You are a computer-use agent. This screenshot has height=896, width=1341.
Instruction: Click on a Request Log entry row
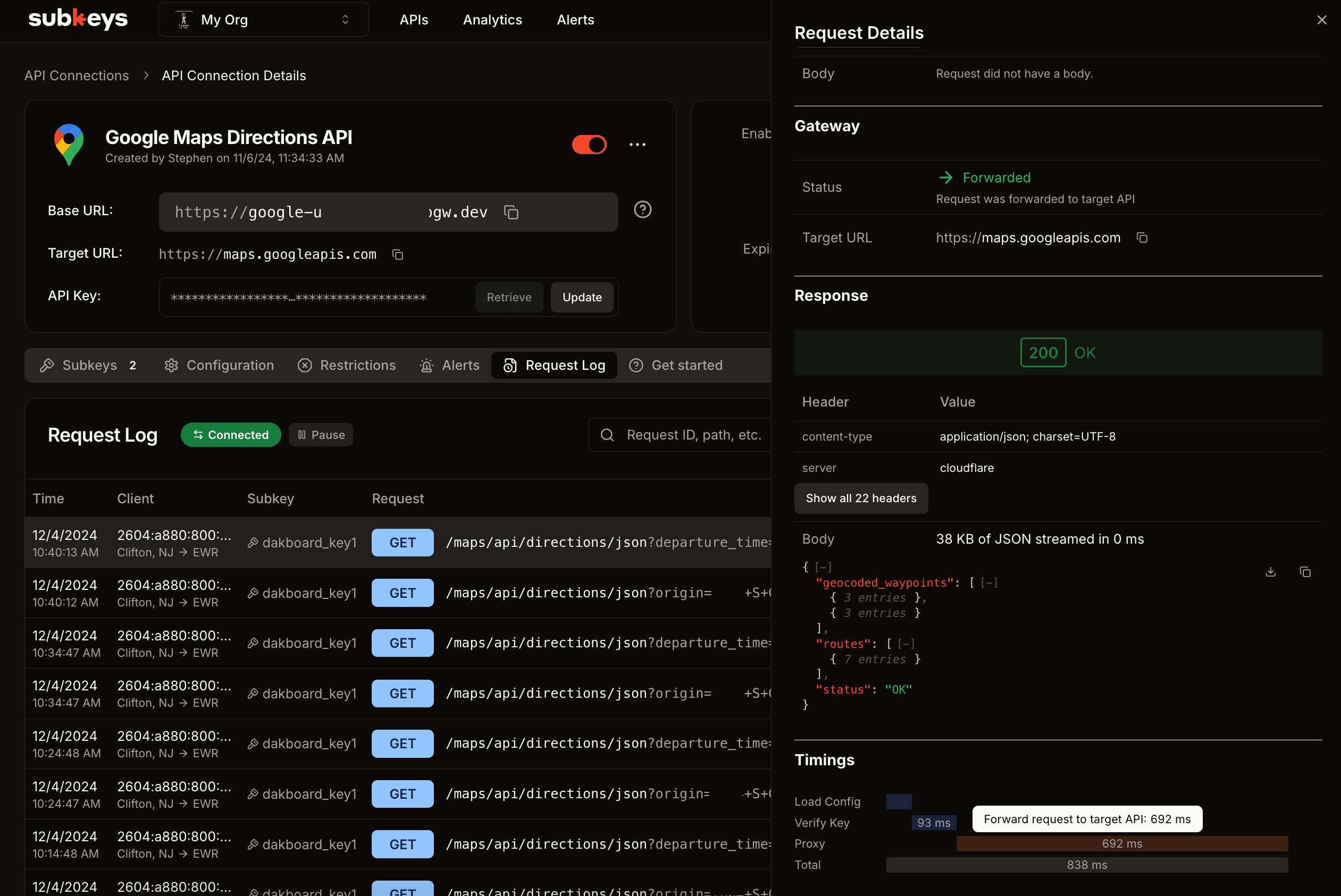click(397, 542)
